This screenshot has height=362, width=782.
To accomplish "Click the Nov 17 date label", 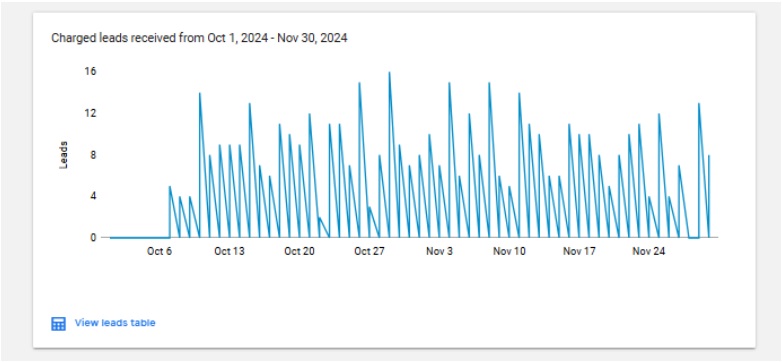I will pyautogui.click(x=580, y=251).
